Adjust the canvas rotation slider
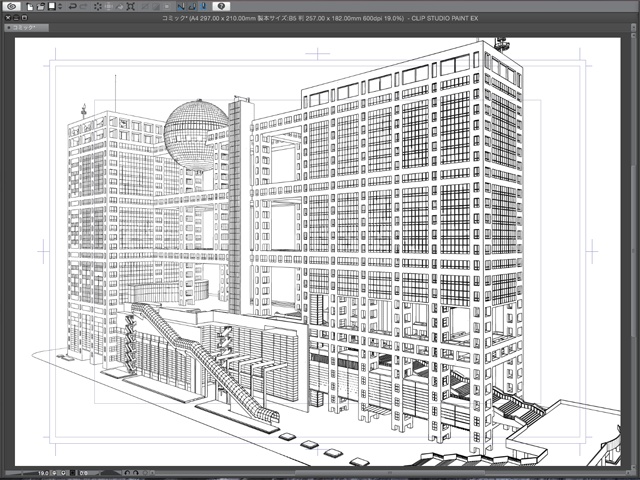The width and height of the screenshot is (640, 480). coord(109,473)
